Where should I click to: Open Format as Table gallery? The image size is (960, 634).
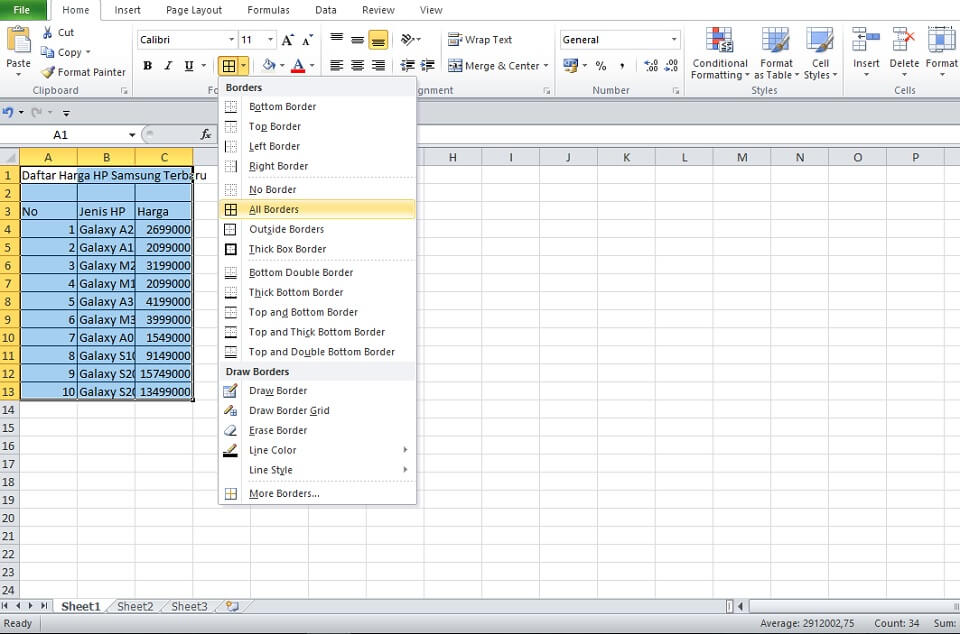[x=776, y=54]
